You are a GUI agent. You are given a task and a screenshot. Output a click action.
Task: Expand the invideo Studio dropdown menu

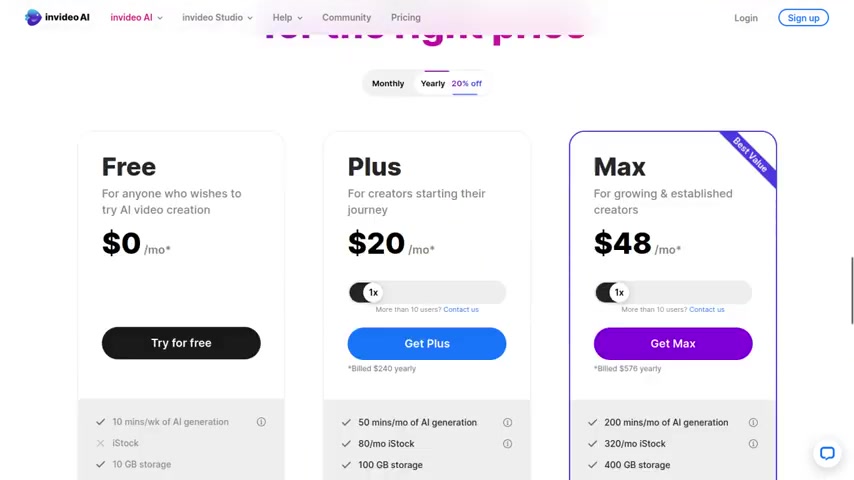point(217,17)
